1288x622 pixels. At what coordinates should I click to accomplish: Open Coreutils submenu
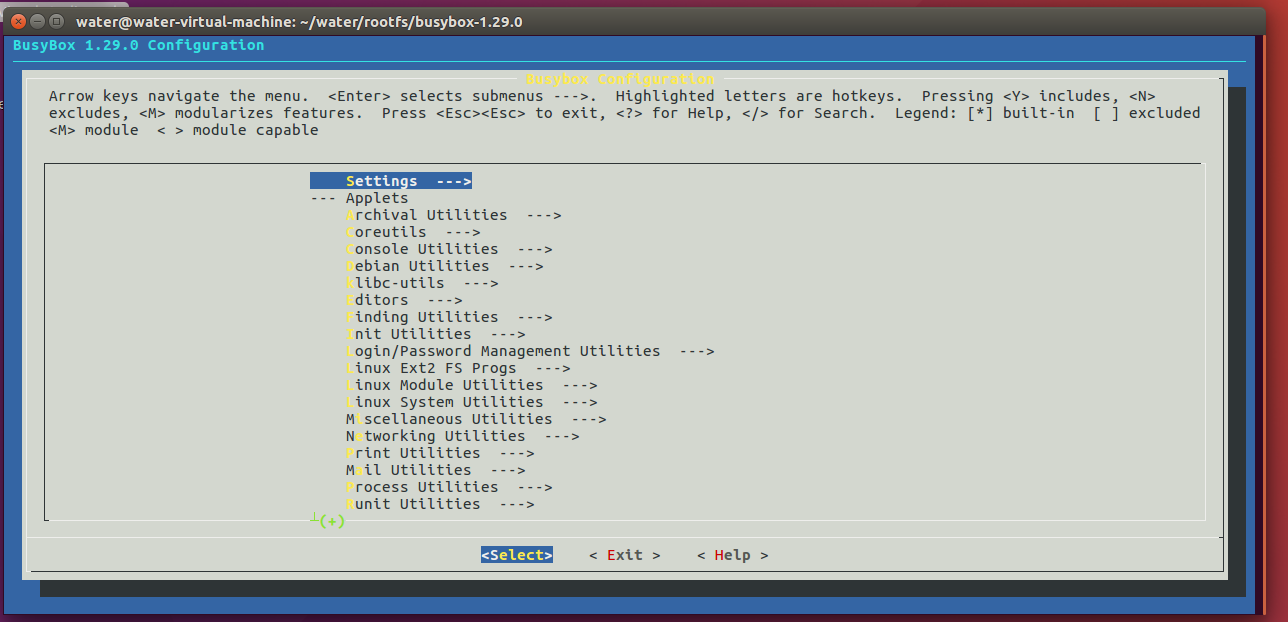413,232
